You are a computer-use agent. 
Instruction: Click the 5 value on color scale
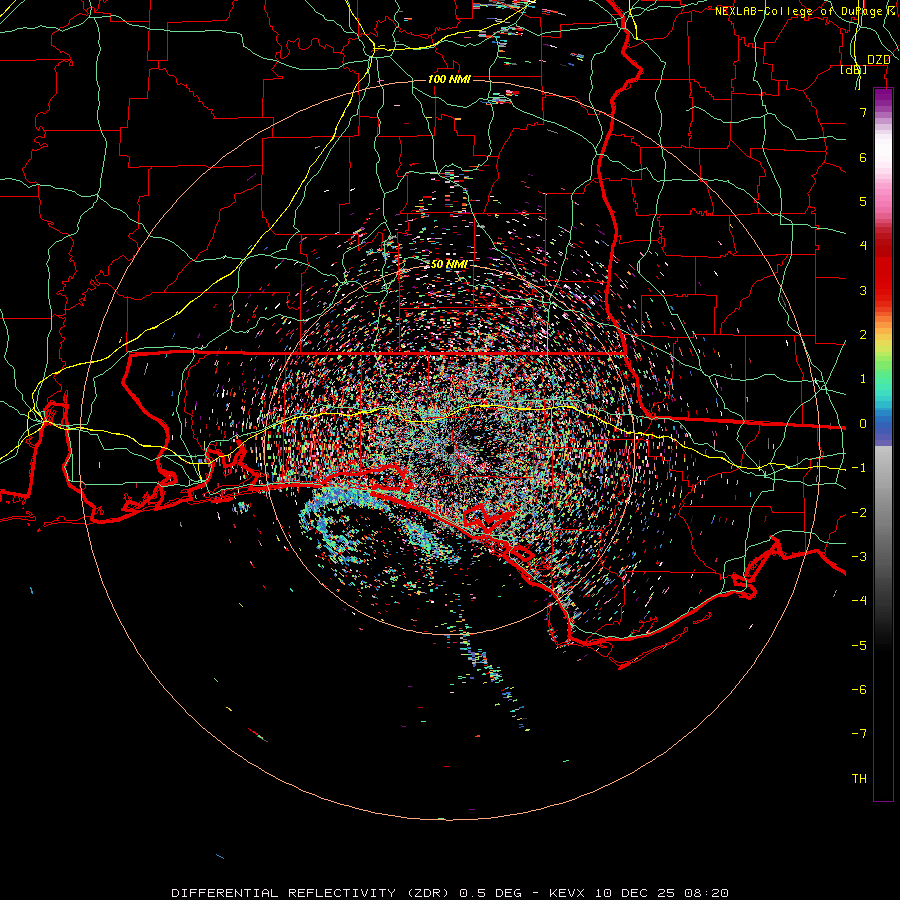pos(863,202)
